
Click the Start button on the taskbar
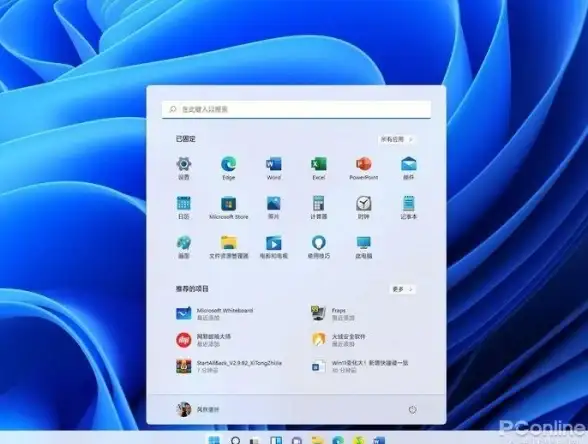click(x=214, y=440)
